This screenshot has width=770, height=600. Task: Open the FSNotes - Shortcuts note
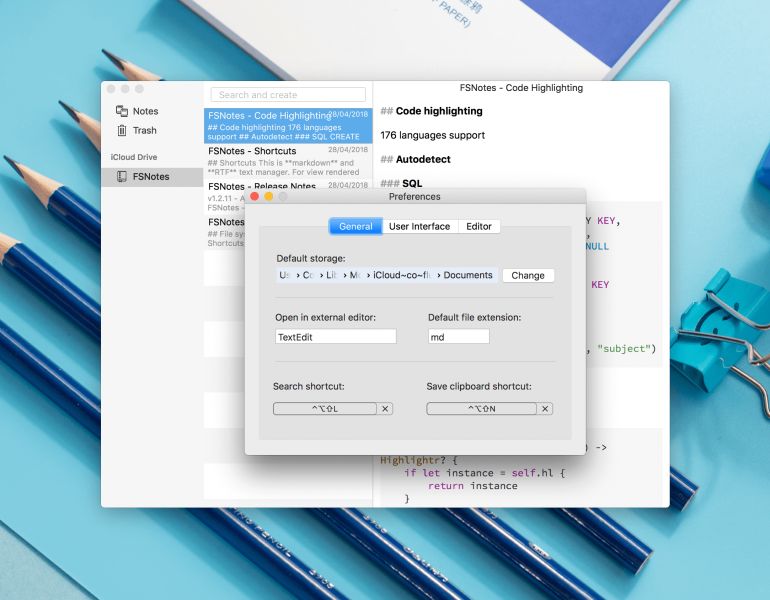tap(288, 161)
